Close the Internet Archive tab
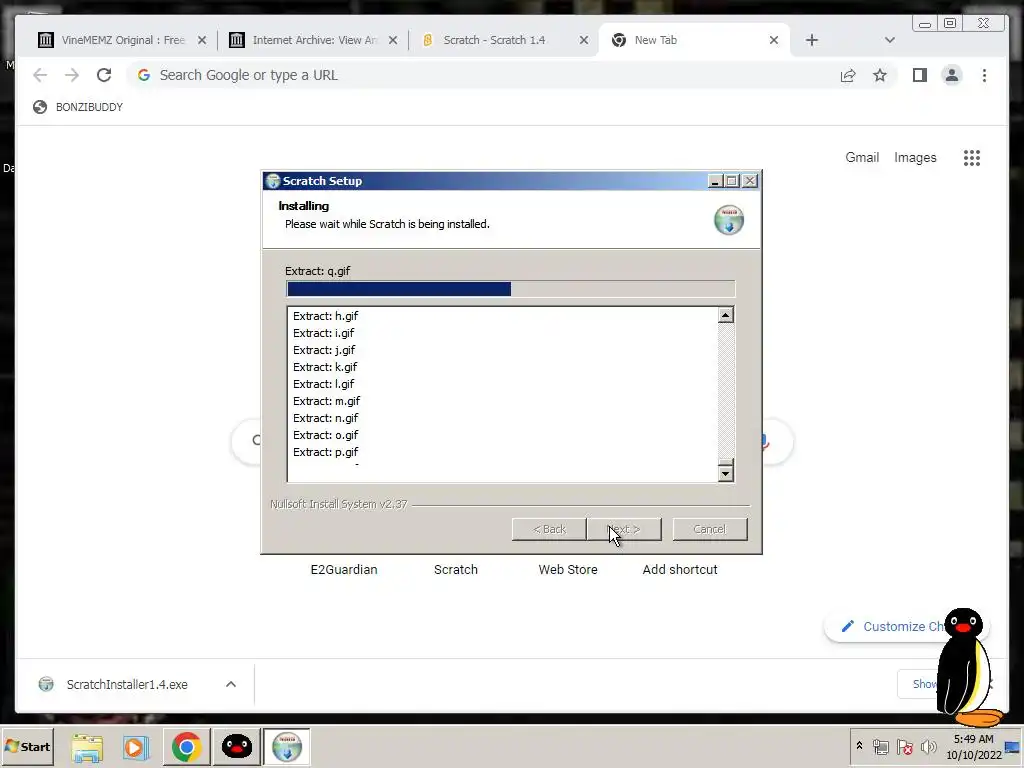 392,40
